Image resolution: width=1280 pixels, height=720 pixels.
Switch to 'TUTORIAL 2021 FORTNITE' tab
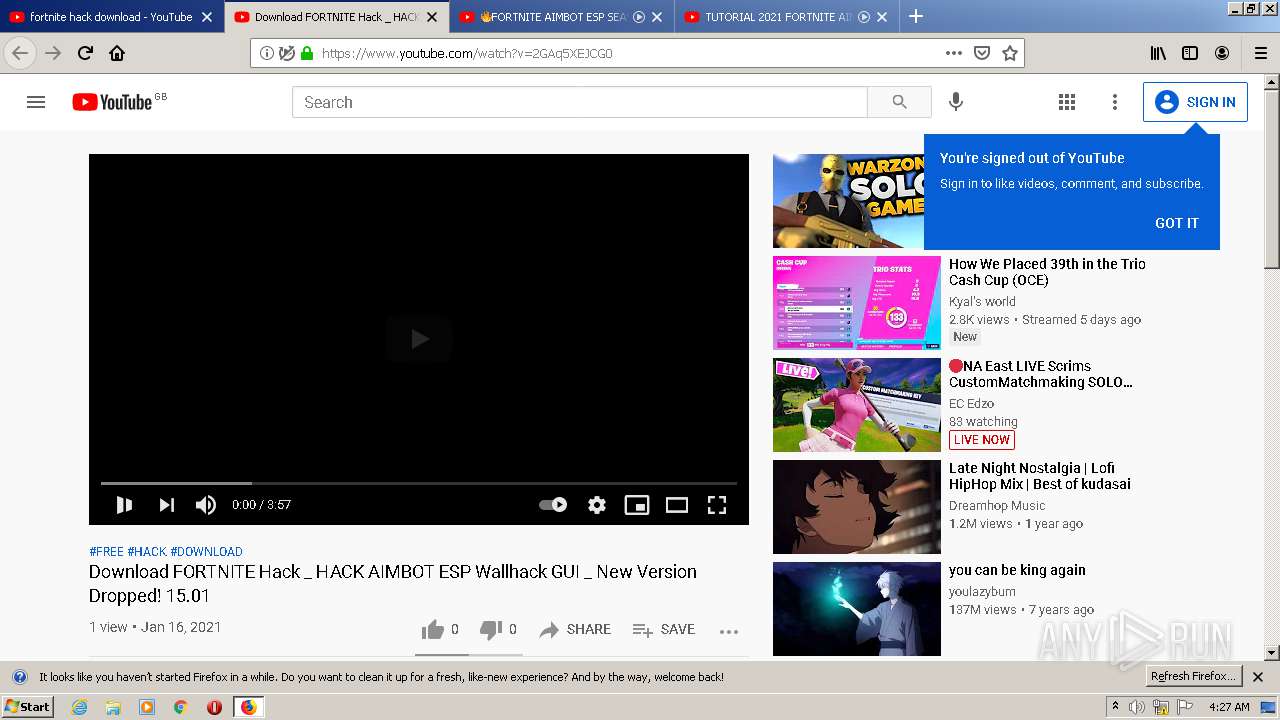(x=778, y=17)
